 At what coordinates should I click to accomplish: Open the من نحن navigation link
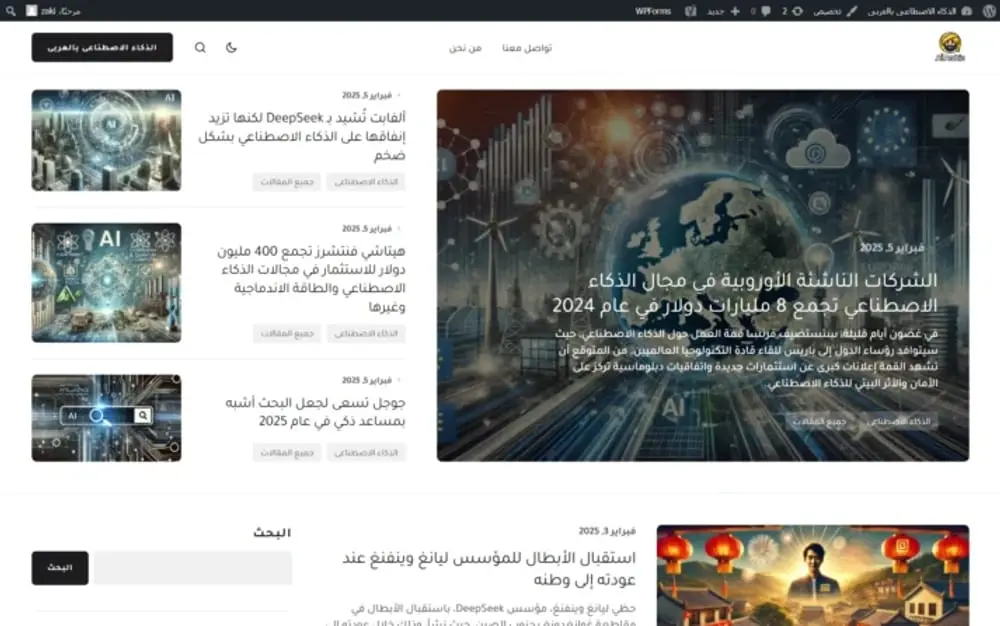pyautogui.click(x=465, y=48)
